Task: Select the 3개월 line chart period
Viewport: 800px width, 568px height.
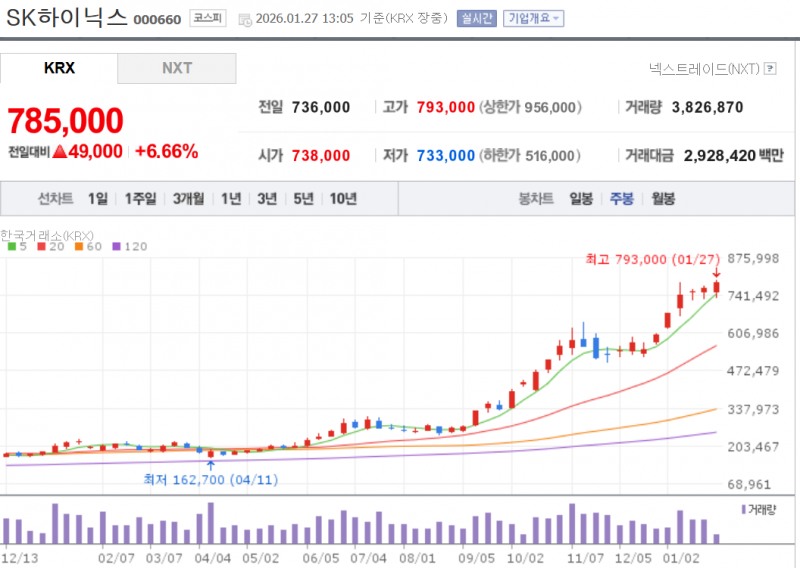Action: 188,199
